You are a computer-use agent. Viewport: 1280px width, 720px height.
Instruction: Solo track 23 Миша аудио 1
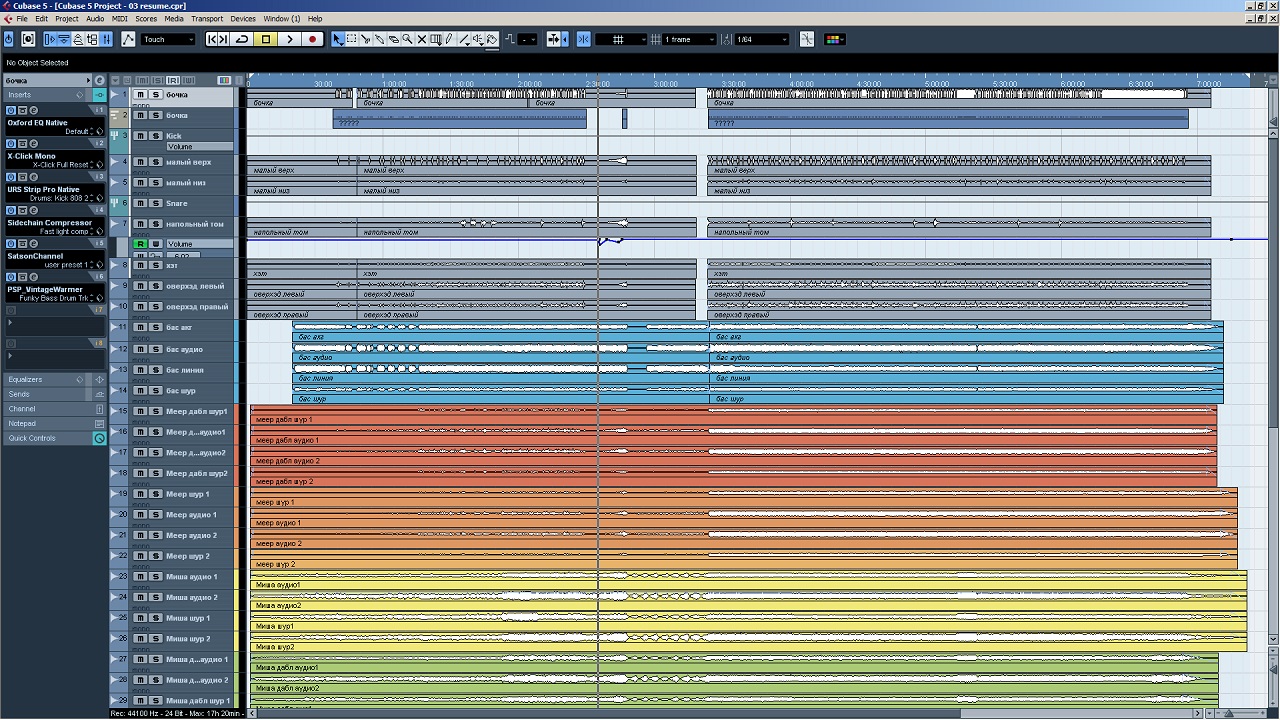pos(156,577)
